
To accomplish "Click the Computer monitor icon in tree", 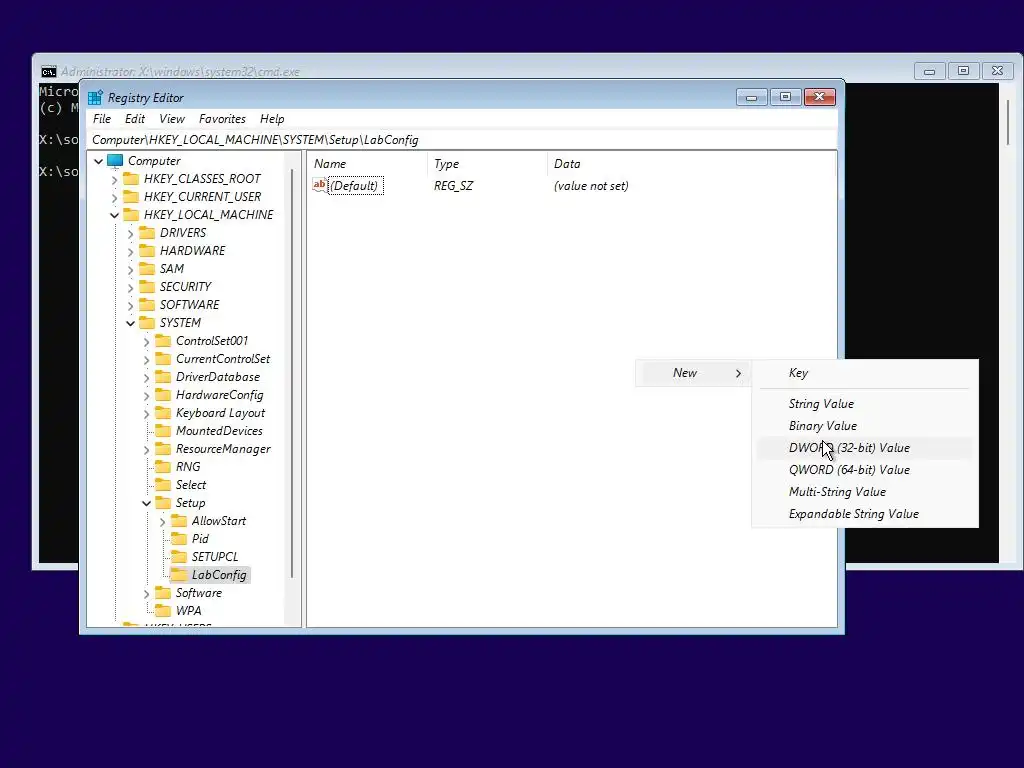I will (x=115, y=161).
